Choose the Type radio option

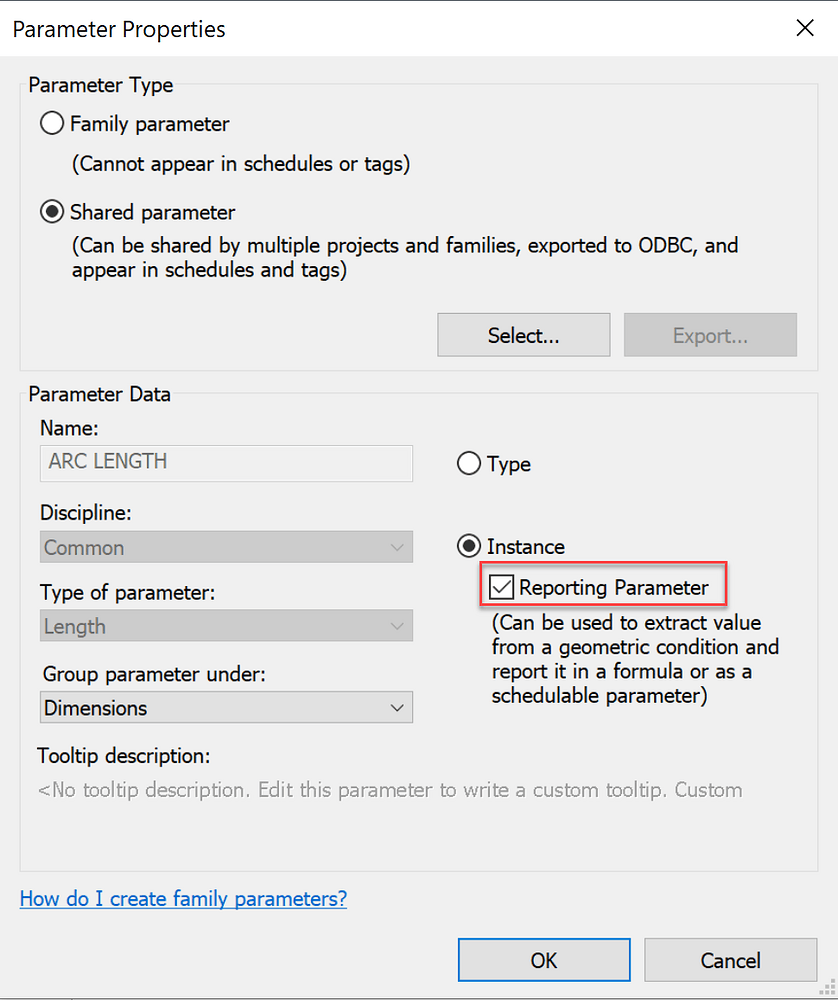468,463
